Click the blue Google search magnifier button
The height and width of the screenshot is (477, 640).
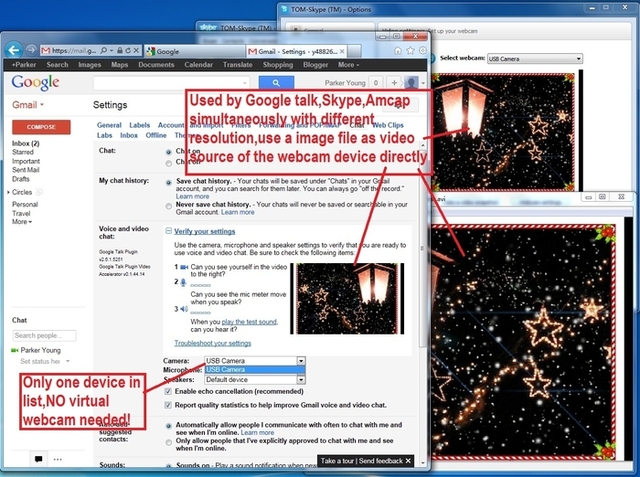click(276, 83)
